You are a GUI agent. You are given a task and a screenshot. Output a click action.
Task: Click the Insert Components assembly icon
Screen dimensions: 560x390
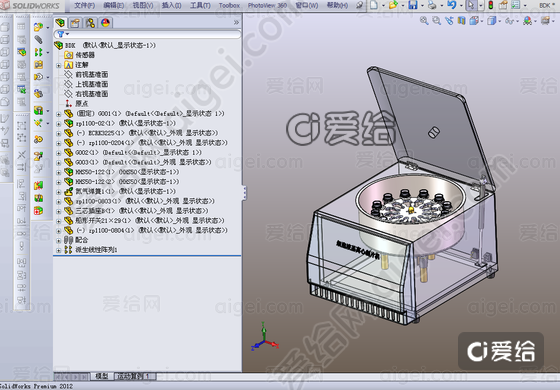coord(38,27)
